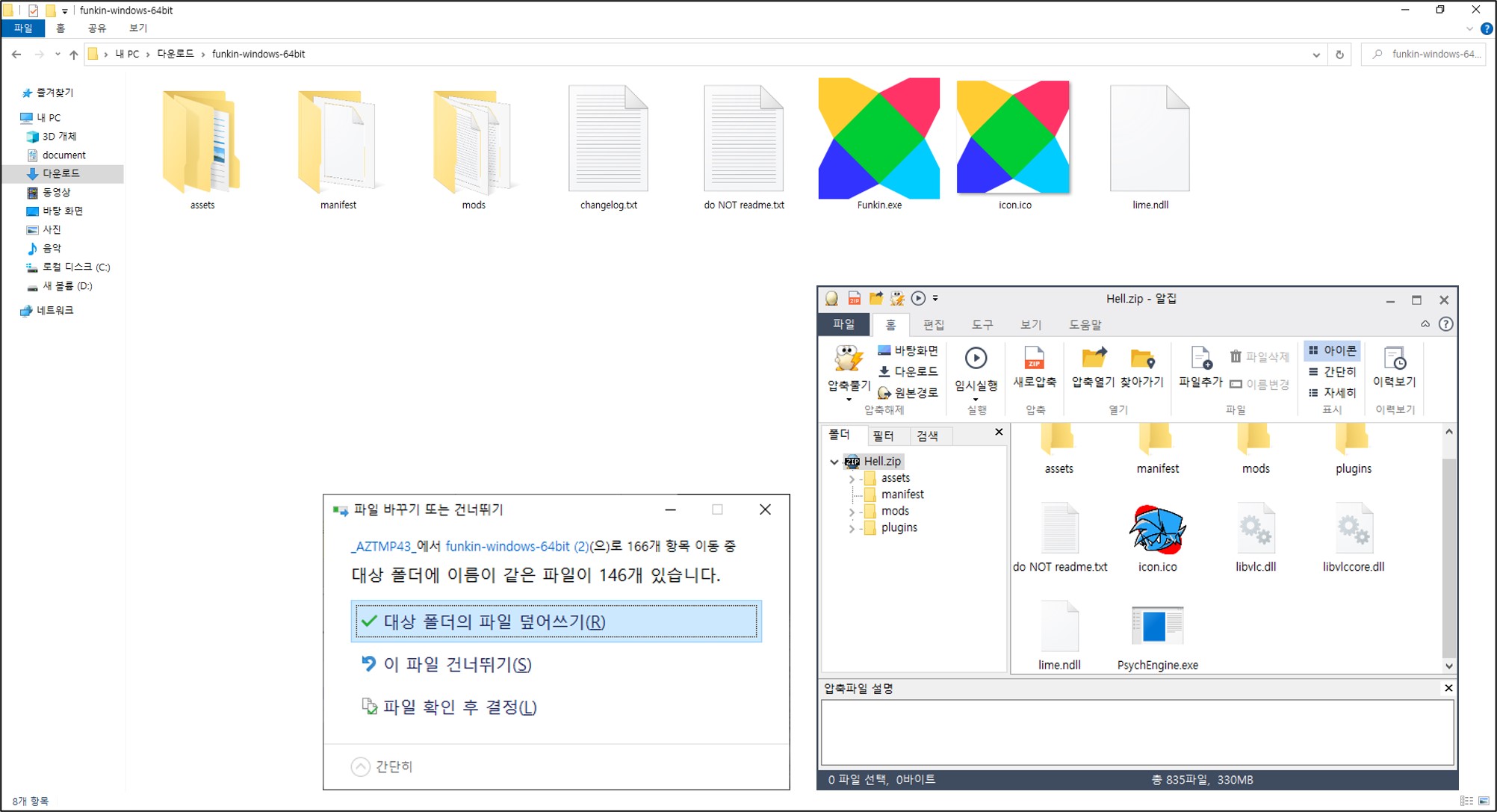Click the 이력보기 history icon
The height and width of the screenshot is (812, 1497).
(1395, 359)
